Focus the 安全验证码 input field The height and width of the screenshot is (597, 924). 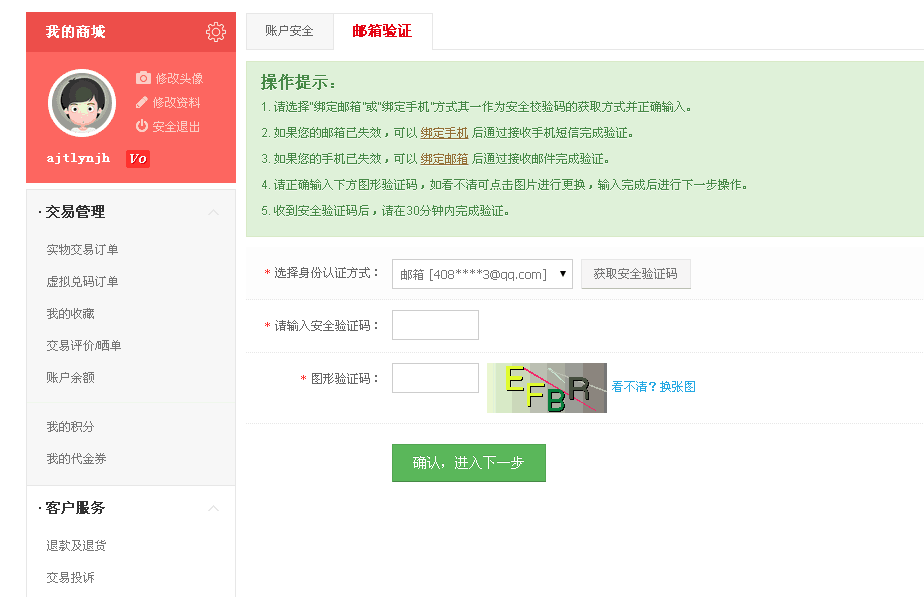435,325
